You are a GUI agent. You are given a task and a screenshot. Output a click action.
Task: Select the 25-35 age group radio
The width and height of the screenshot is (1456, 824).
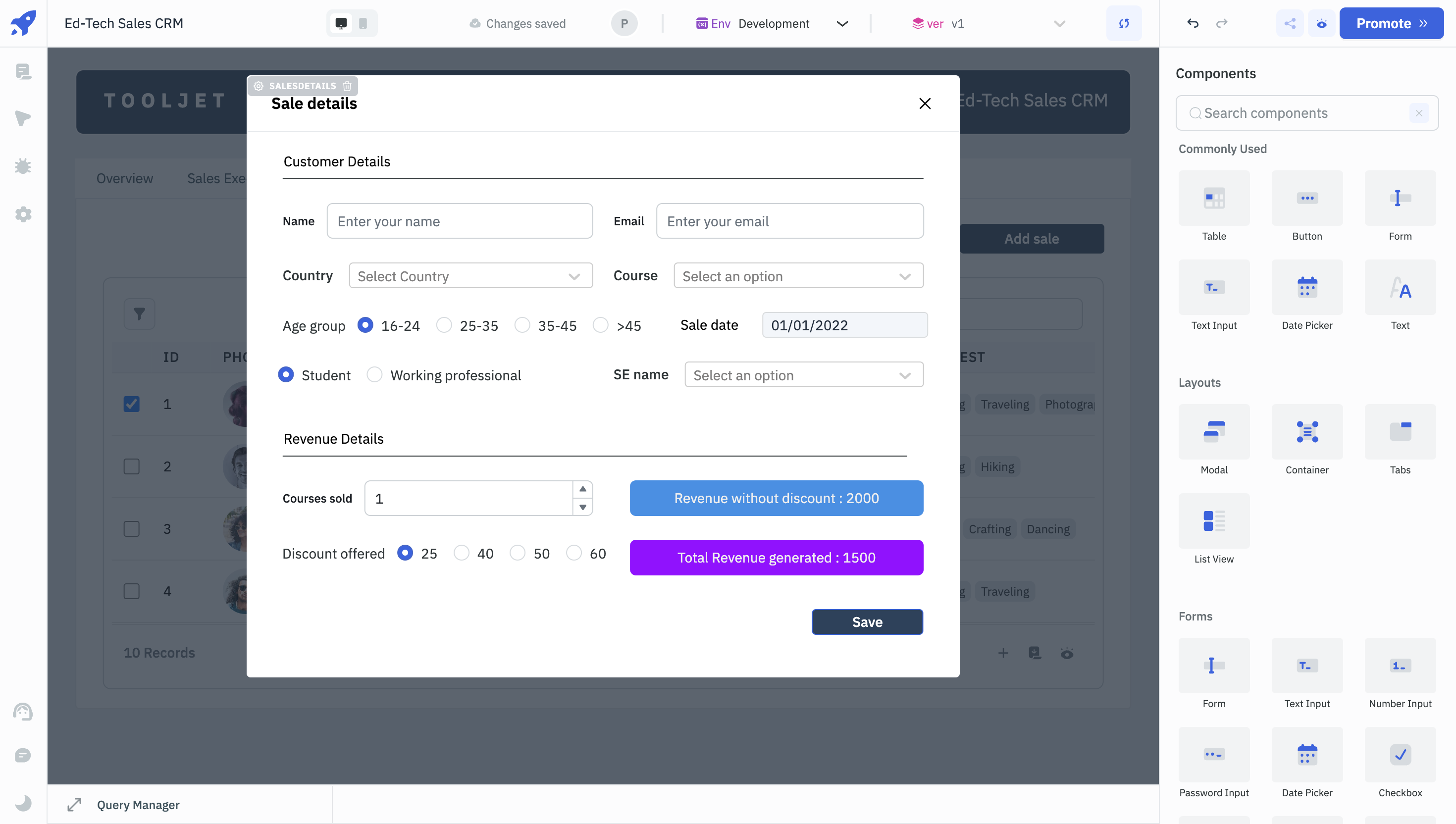tap(444, 325)
